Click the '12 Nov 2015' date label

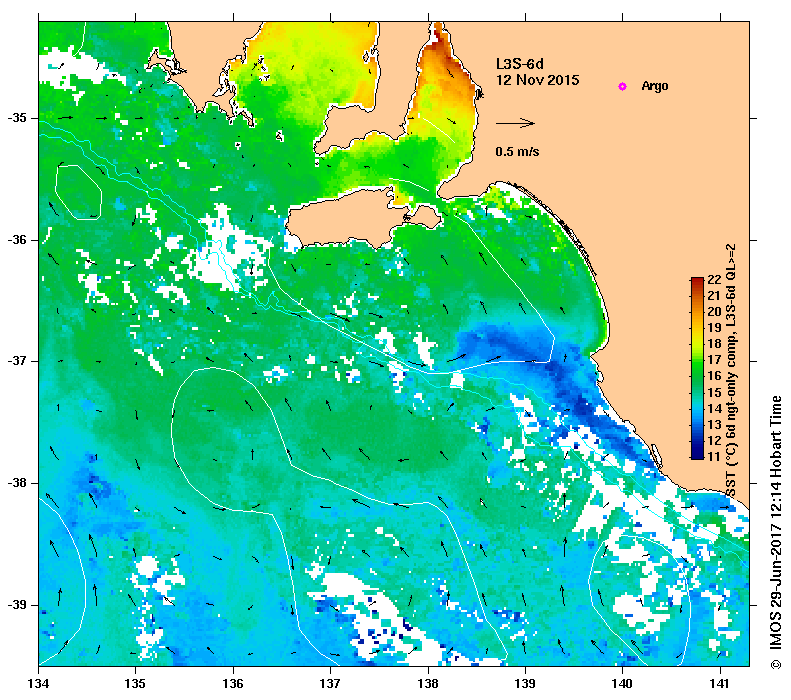tap(538, 80)
